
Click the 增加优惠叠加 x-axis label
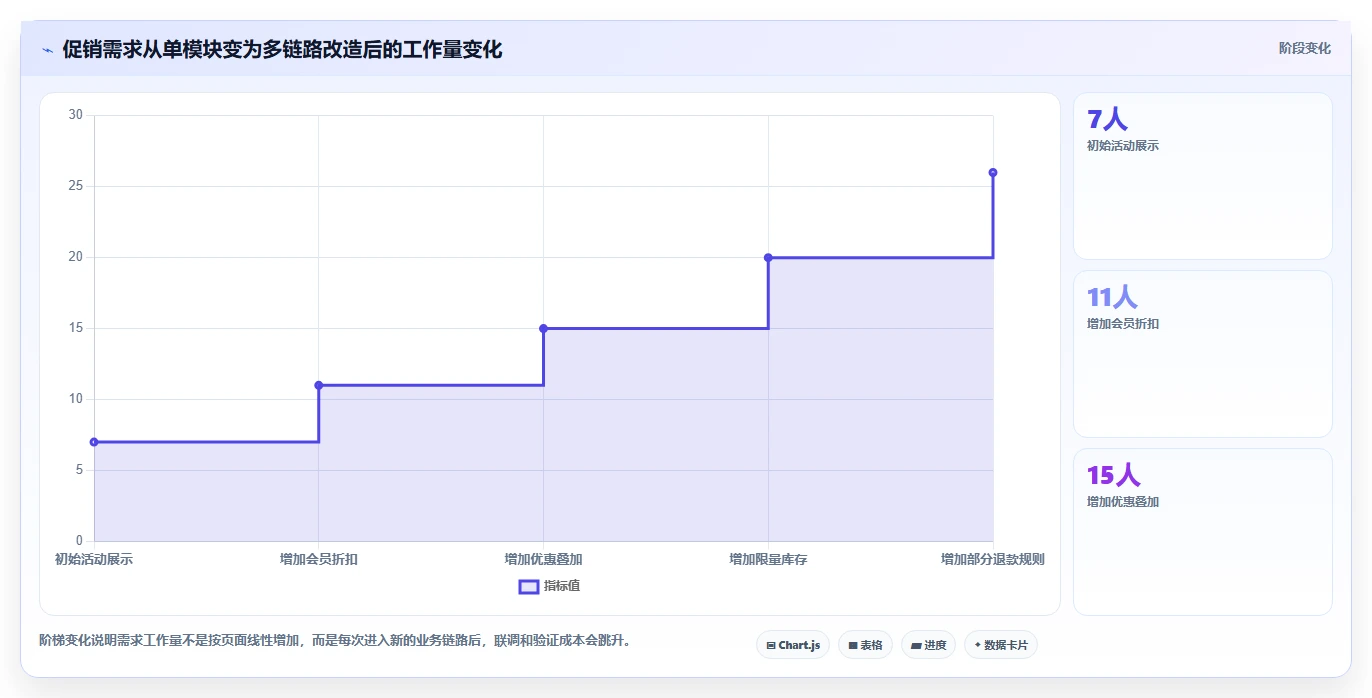point(543,559)
